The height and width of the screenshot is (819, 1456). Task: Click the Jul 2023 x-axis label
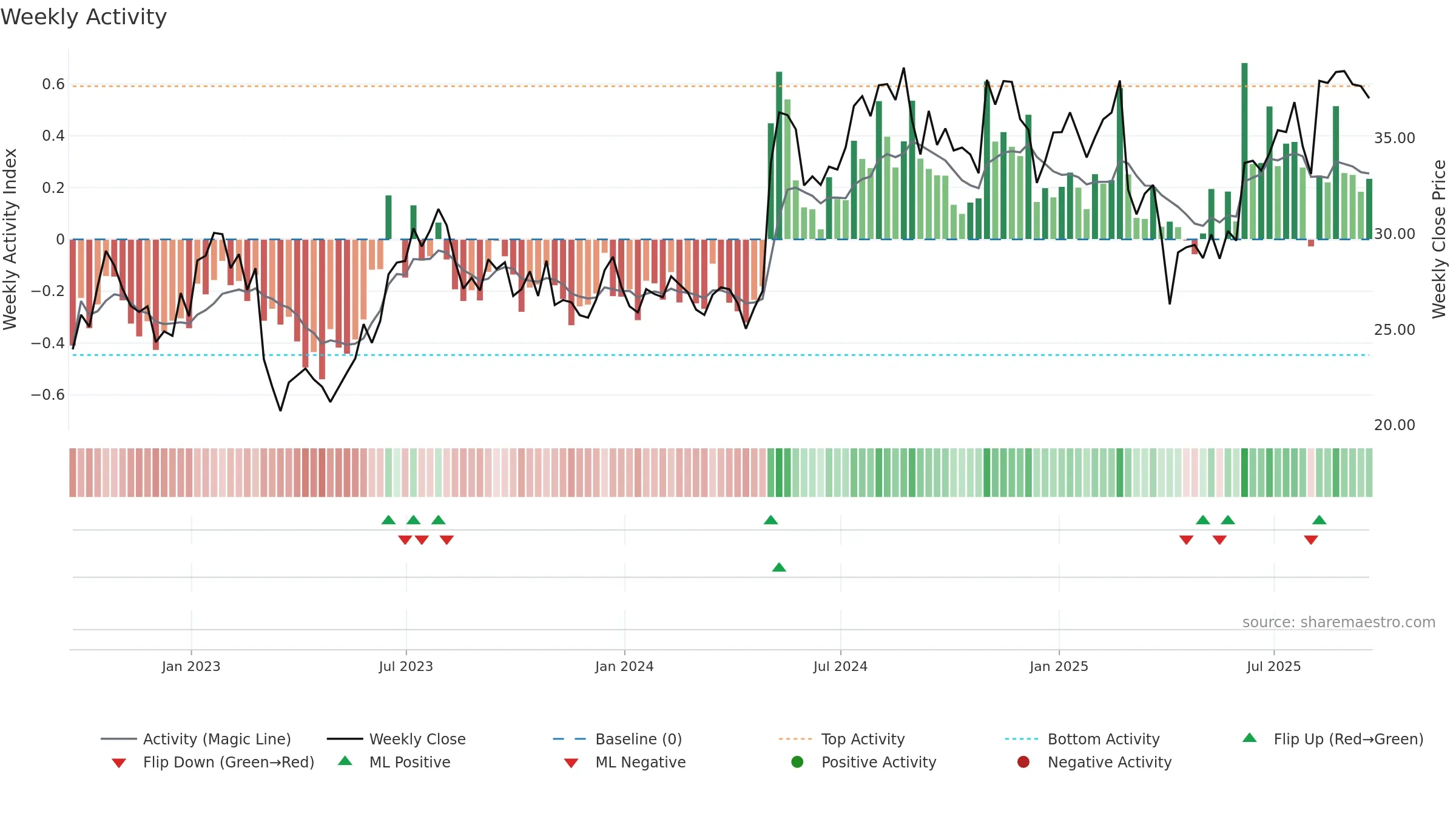click(x=406, y=667)
